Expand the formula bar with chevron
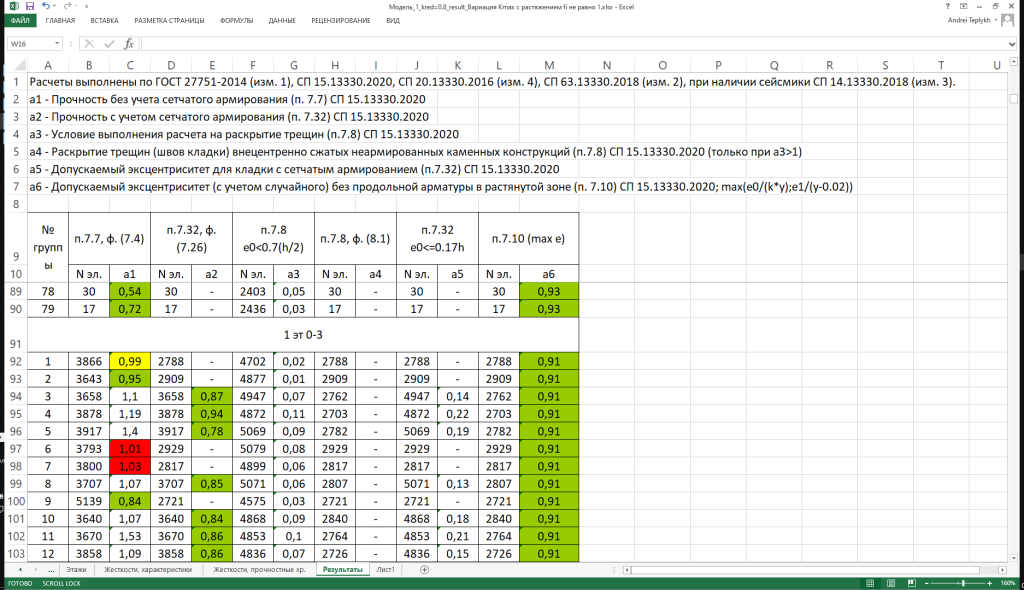The image size is (1024, 590). [1014, 44]
